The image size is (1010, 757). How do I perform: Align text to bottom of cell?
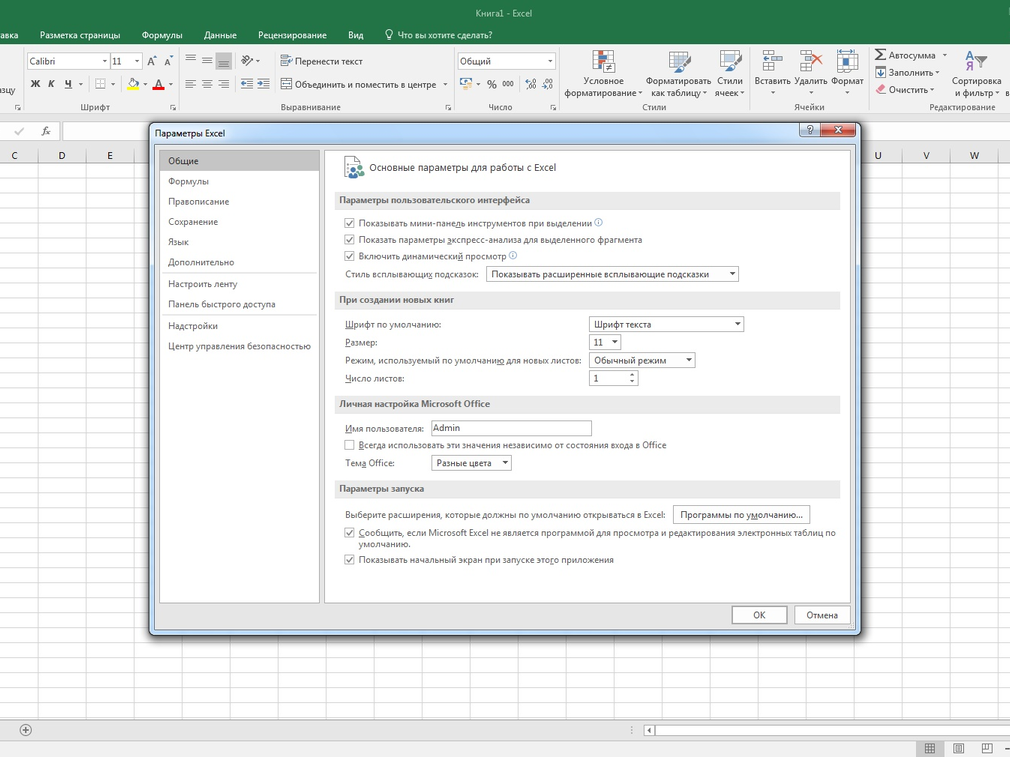[224, 61]
